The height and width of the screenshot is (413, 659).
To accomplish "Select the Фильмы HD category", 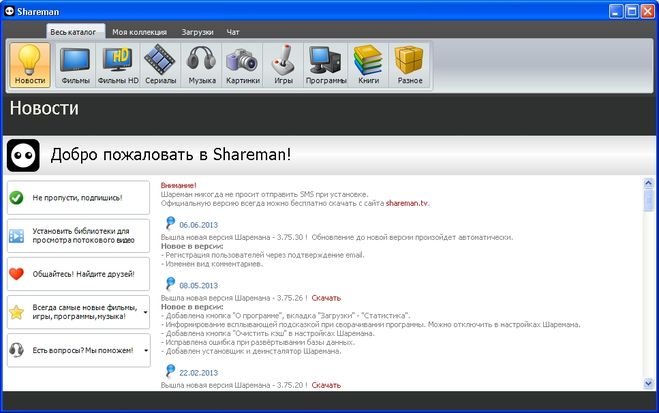I will point(118,64).
